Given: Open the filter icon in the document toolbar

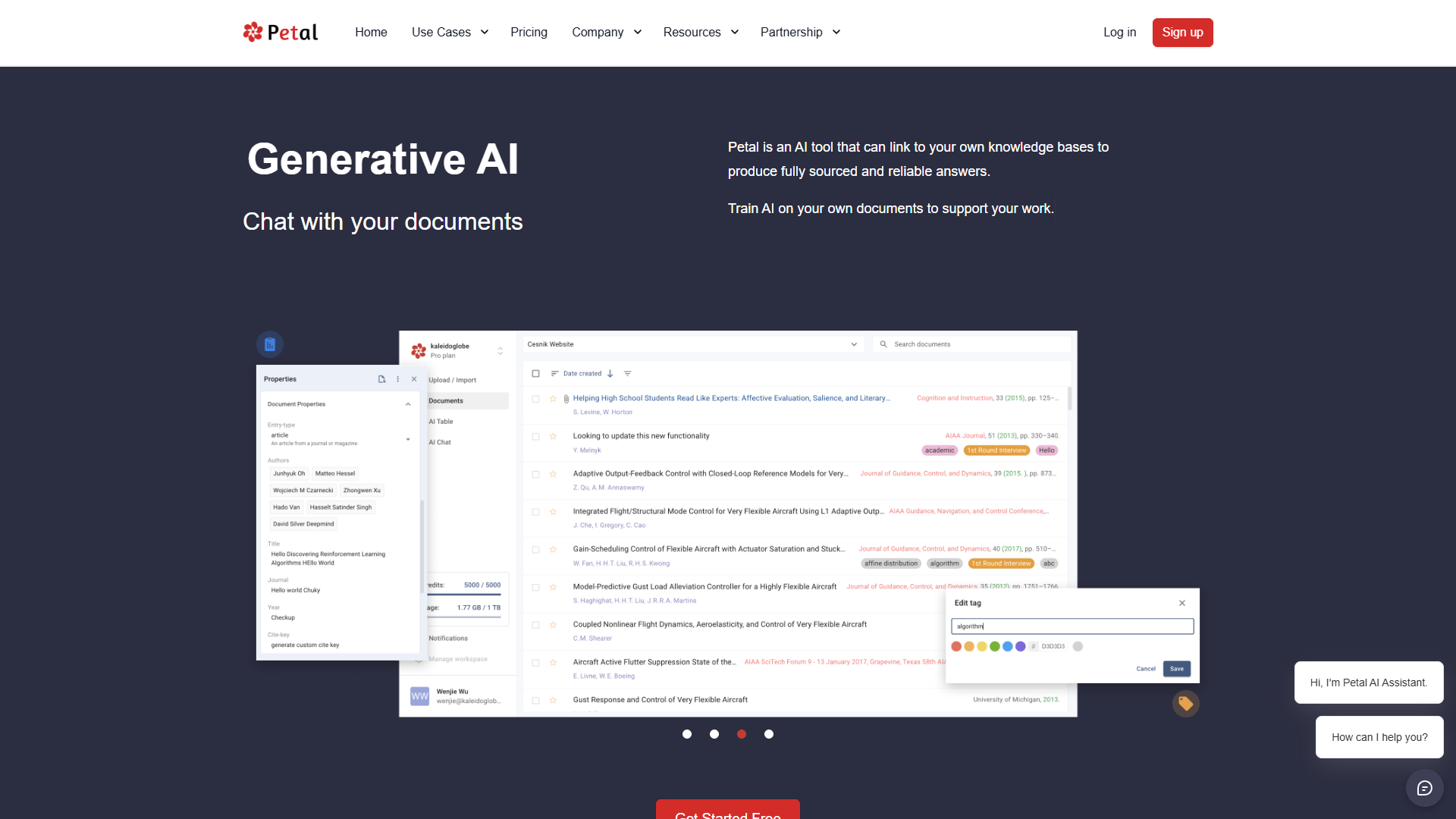Looking at the screenshot, I should pyautogui.click(x=627, y=373).
